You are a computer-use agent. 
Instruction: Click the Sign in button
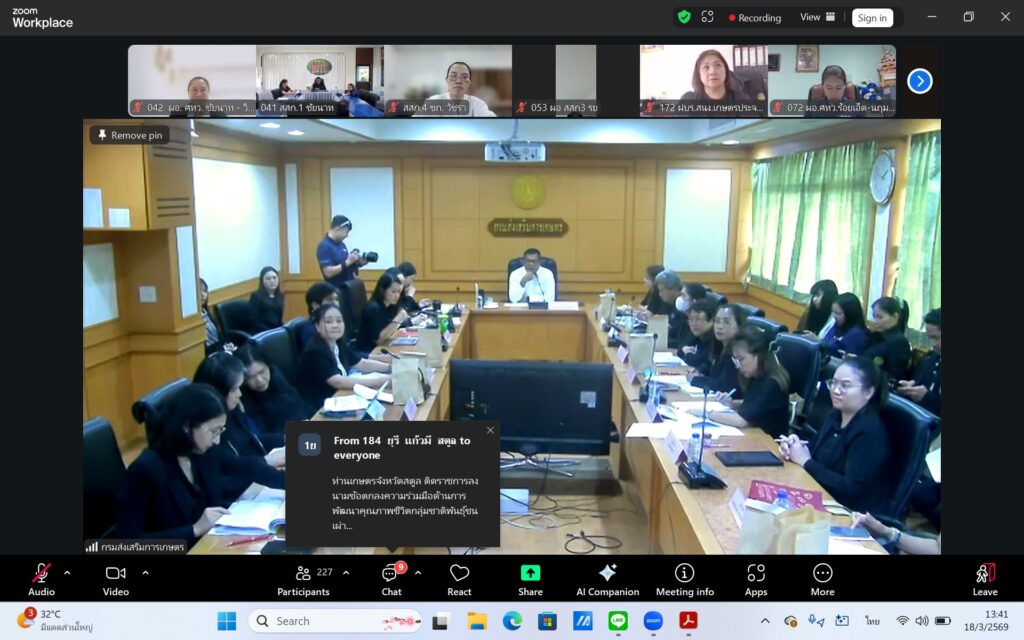tap(872, 17)
